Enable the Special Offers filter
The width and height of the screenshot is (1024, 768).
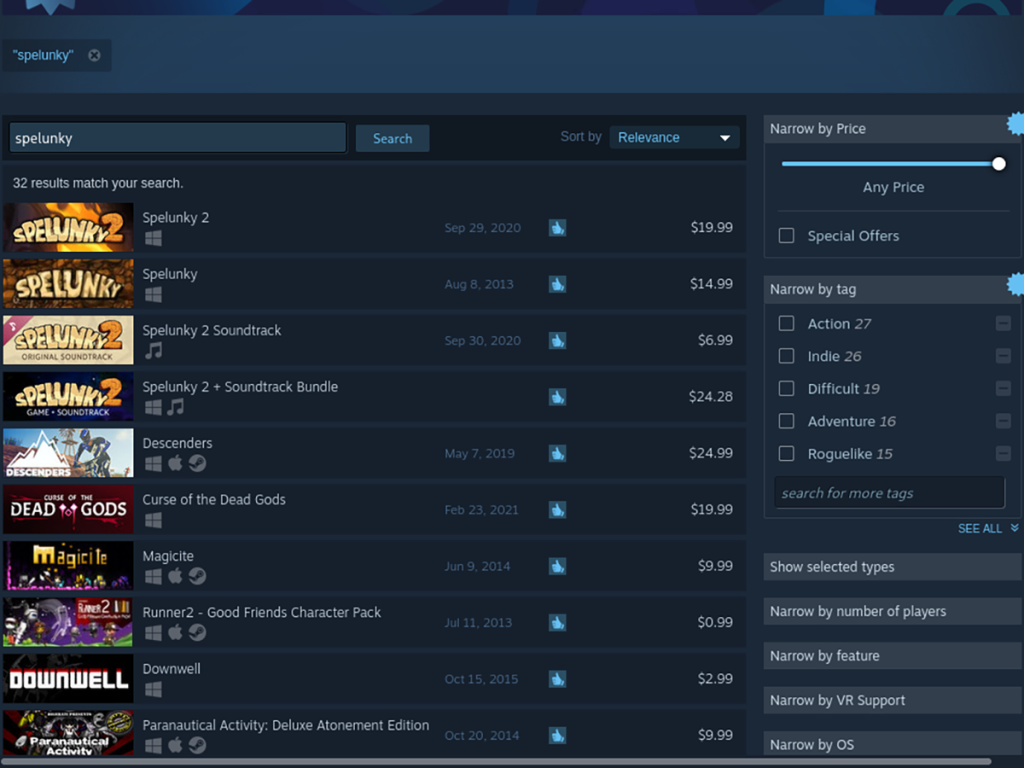point(786,235)
